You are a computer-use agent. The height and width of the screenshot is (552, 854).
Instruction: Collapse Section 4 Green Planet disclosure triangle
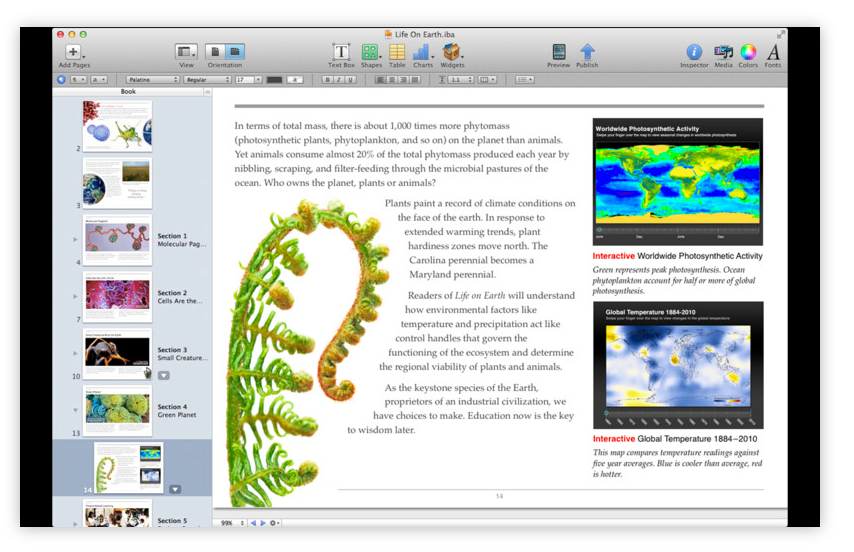pos(75,410)
